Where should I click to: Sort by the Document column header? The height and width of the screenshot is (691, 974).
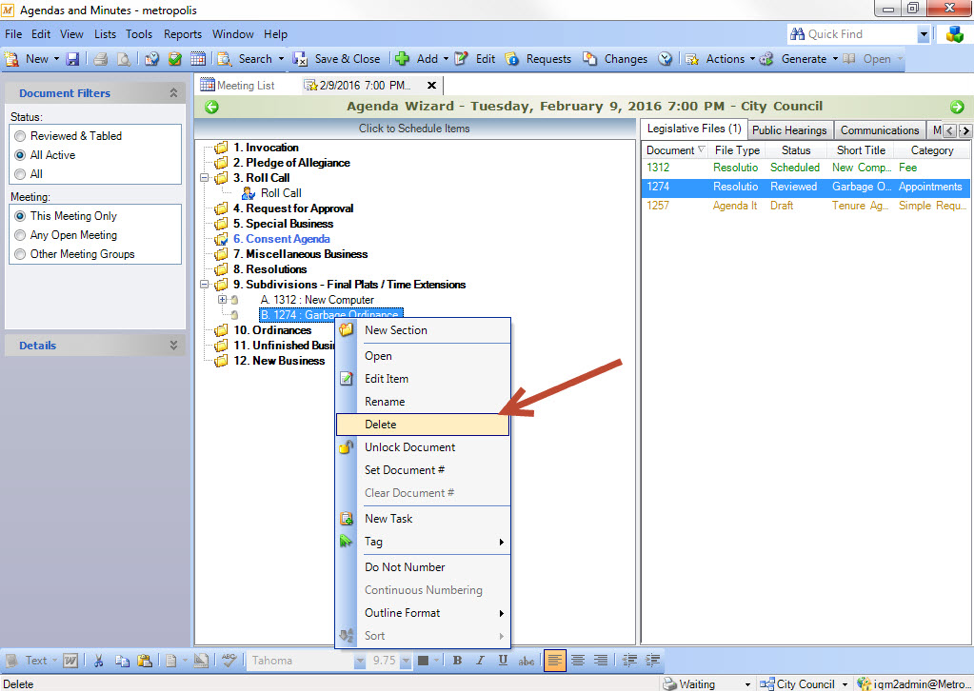(674, 150)
